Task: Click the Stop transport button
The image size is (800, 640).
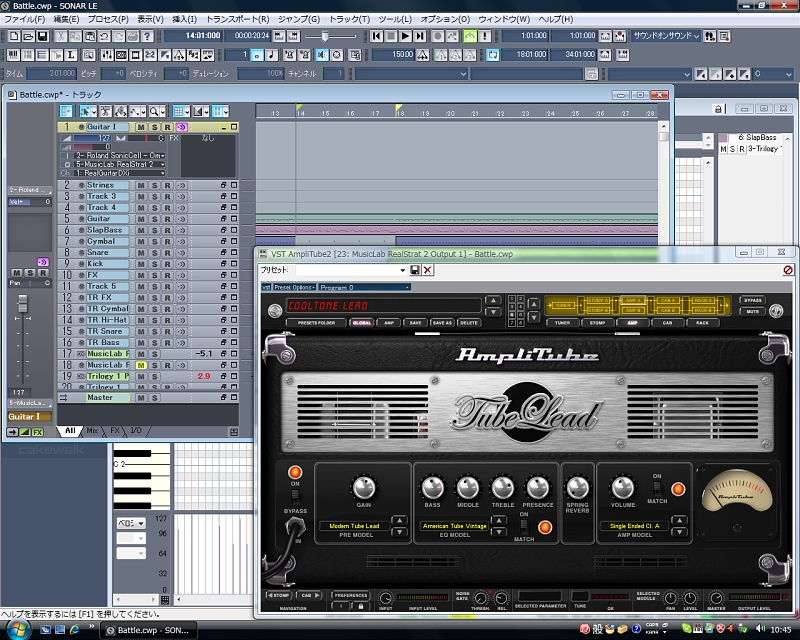Action: 391,36
